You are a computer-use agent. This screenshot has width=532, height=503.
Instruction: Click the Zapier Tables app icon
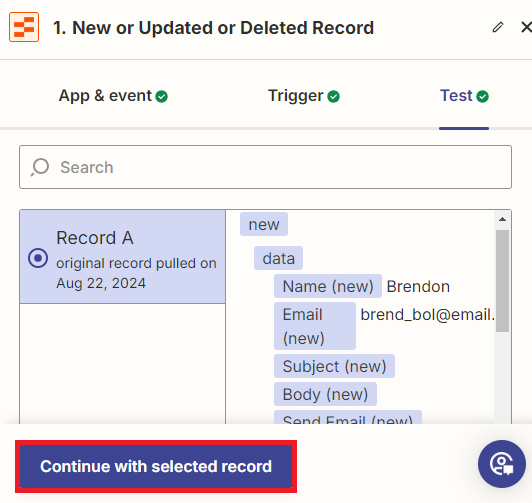click(x=24, y=27)
